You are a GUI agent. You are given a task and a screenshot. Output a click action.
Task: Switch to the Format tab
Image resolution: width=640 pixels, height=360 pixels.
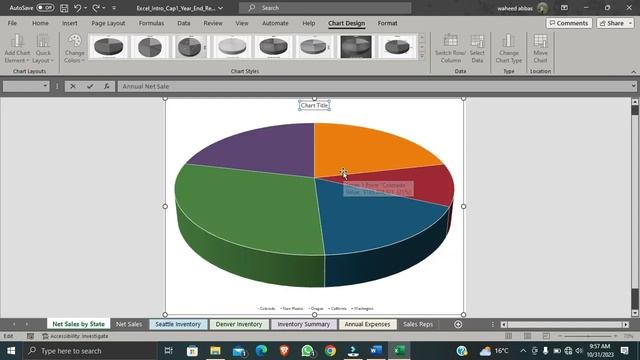(387, 23)
